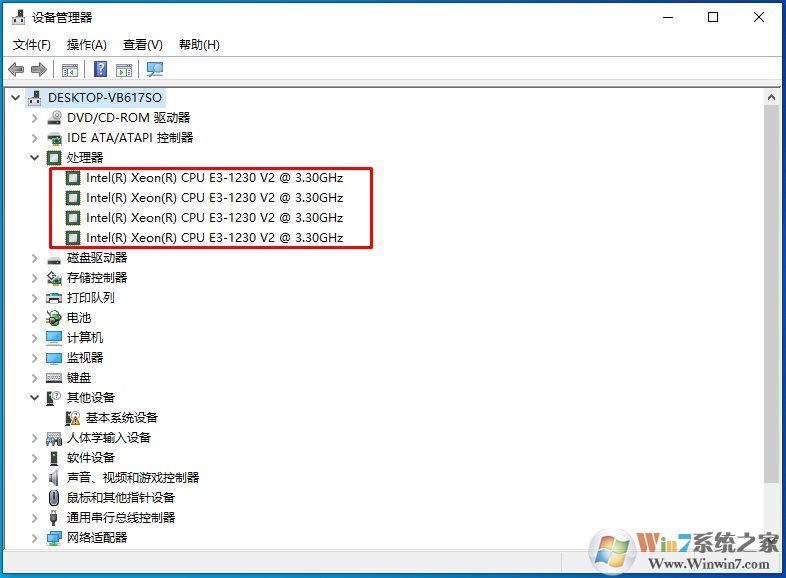Click the first Xeon E3-1230 processor icon
Viewport: 786px width, 578px height.
73,178
